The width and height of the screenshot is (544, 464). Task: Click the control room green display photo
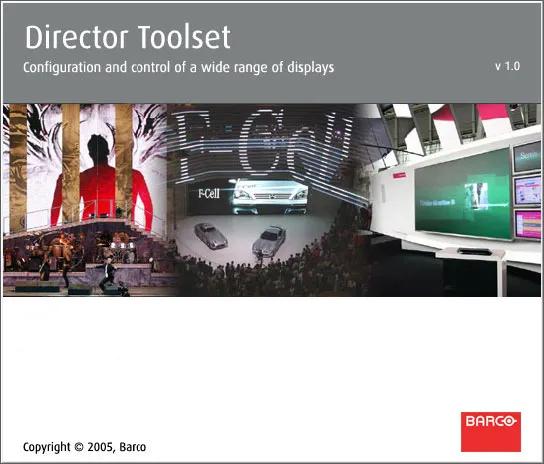[x=454, y=200]
